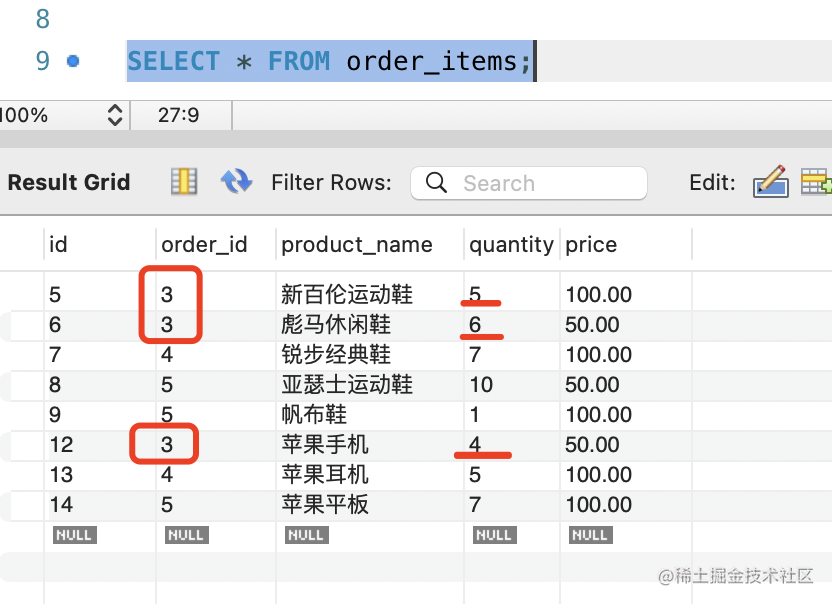Click the price column header

(x=591, y=245)
